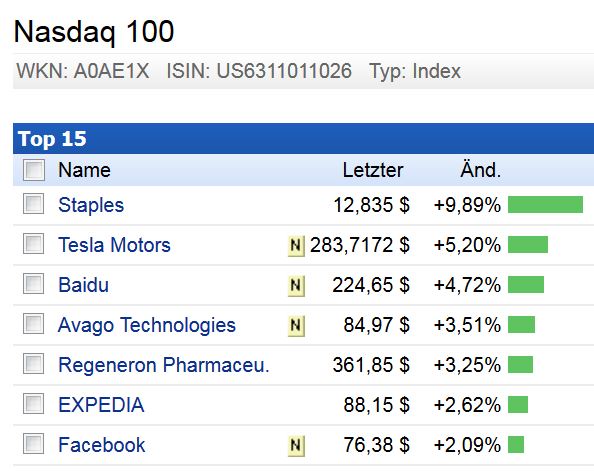
Task: Open the Staples stock link
Action: tap(91, 206)
